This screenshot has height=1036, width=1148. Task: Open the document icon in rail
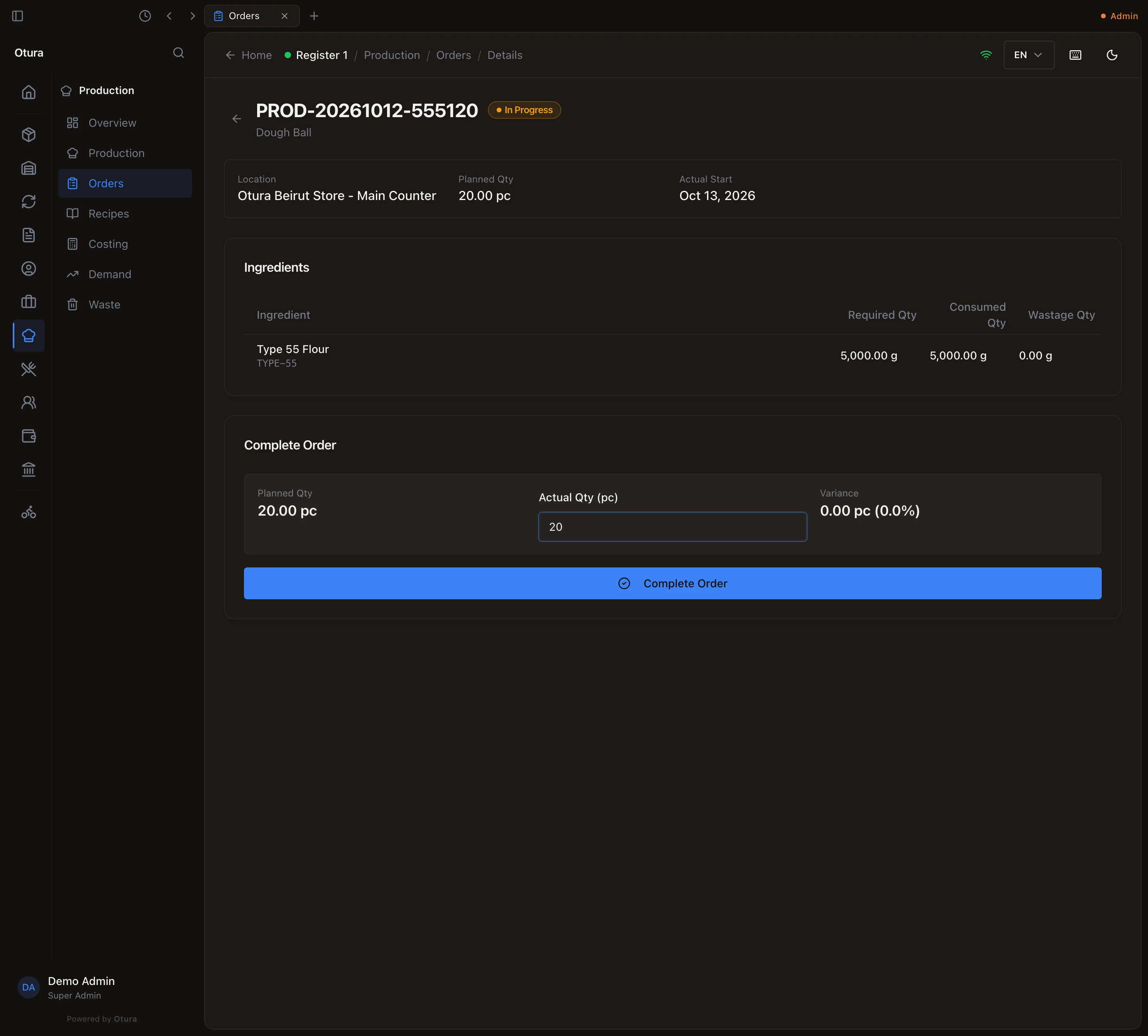tap(28, 235)
